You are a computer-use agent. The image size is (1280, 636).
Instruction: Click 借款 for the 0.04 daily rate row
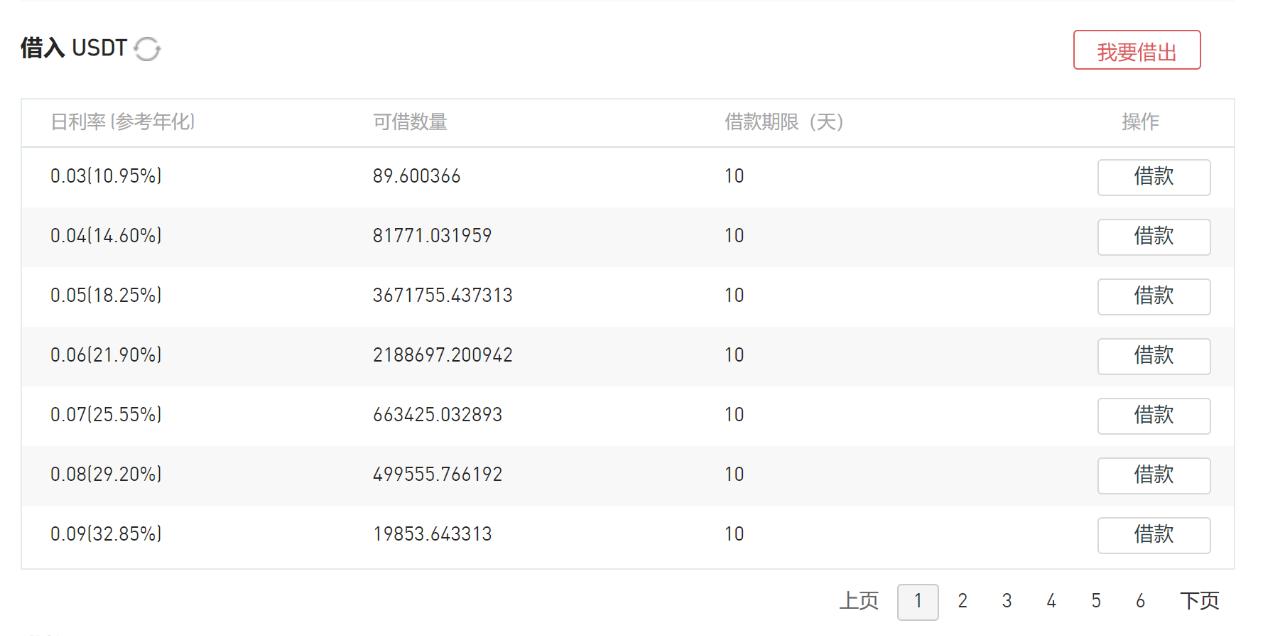(x=1153, y=237)
